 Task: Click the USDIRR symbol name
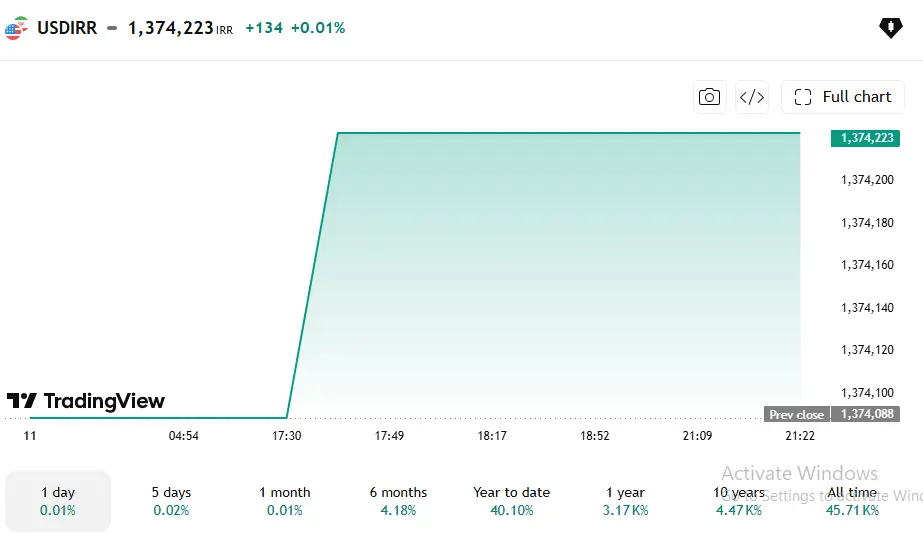67,28
